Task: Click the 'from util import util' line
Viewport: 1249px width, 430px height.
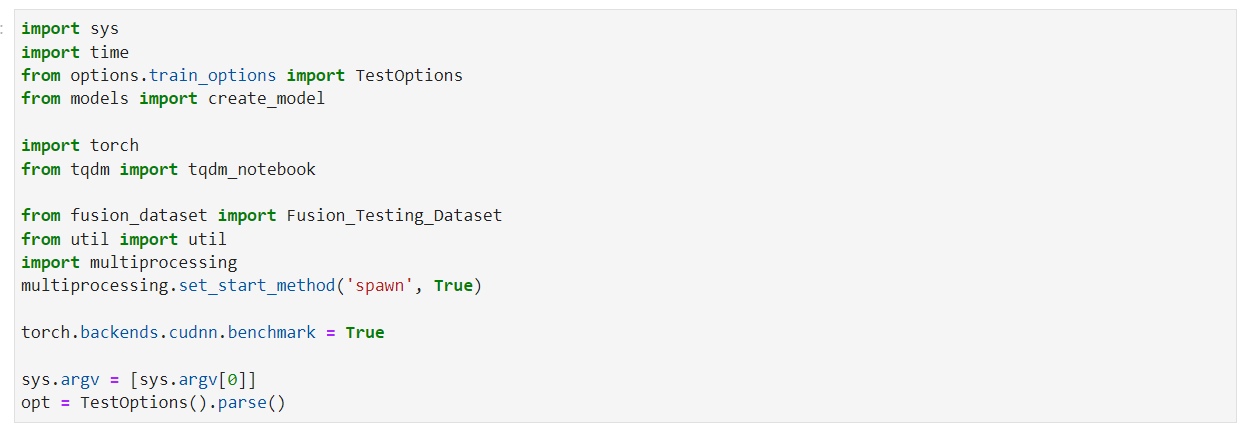Action: [x=123, y=239]
